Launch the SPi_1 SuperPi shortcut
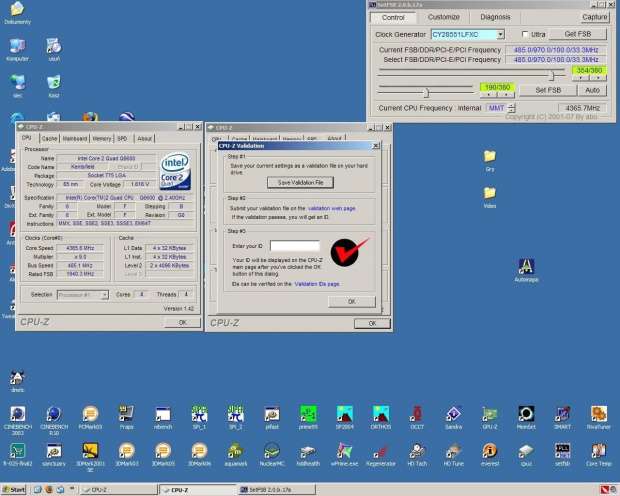This screenshot has height=496, width=620. pos(199,414)
